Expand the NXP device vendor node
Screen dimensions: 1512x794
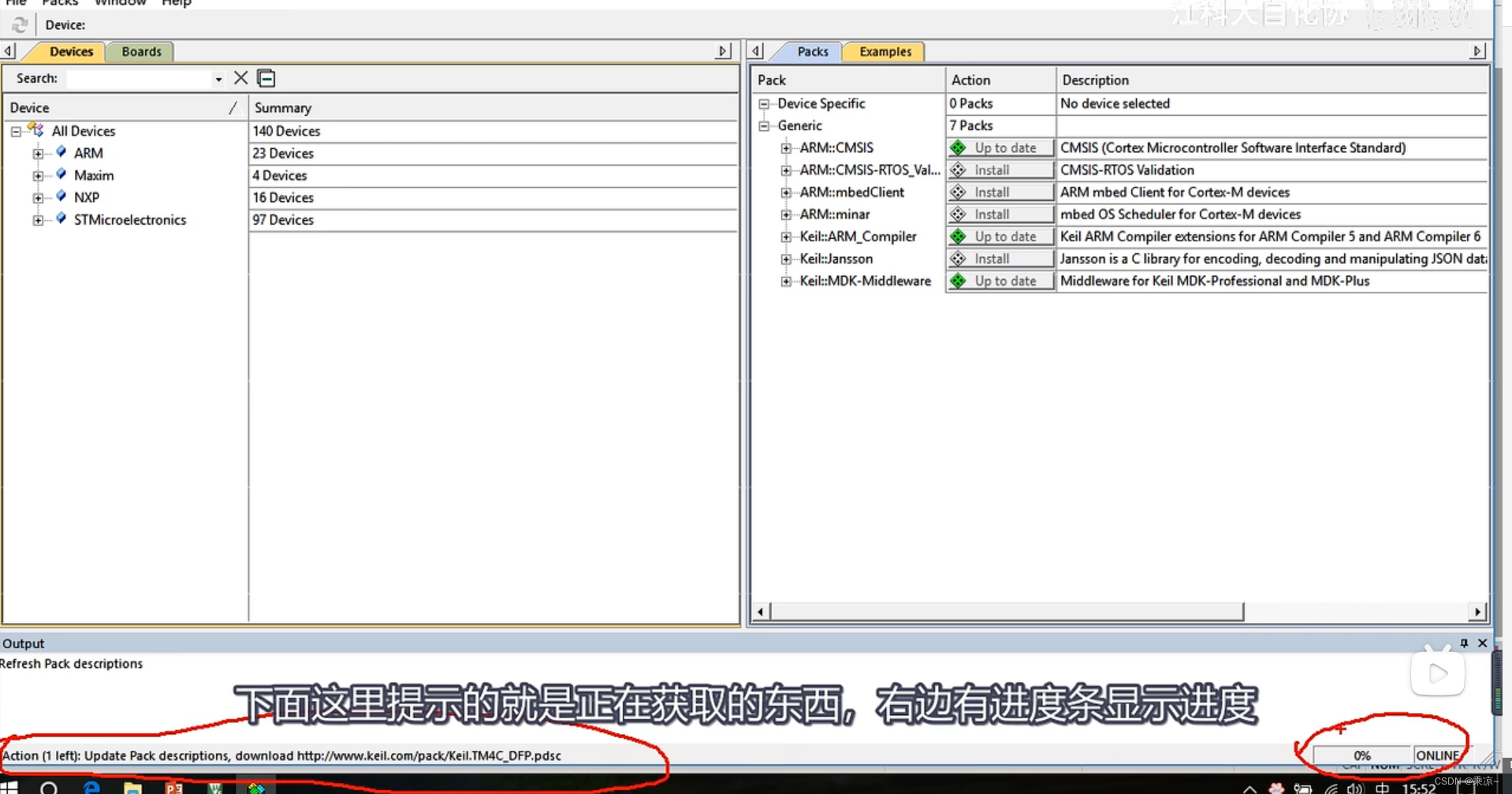pyautogui.click(x=38, y=198)
